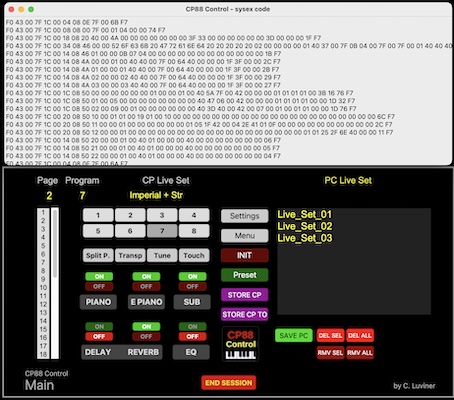Viewport: 454px width, 400px height.
Task: Select program button 7
Action: click(x=162, y=231)
